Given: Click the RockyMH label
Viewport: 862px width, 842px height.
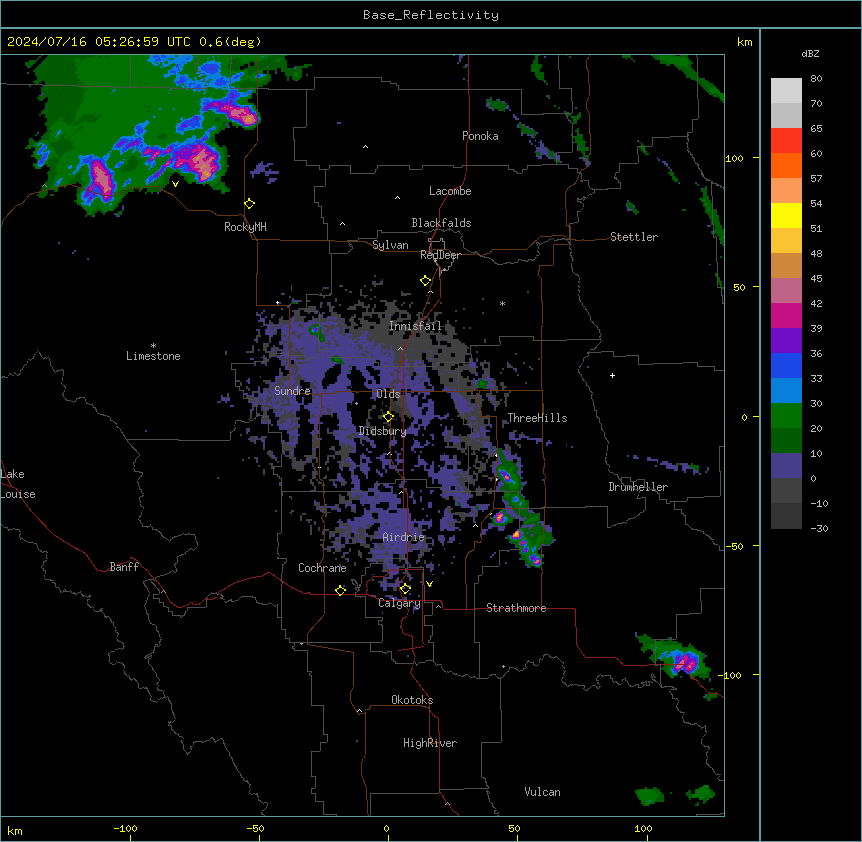Looking at the screenshot, I should (245, 227).
